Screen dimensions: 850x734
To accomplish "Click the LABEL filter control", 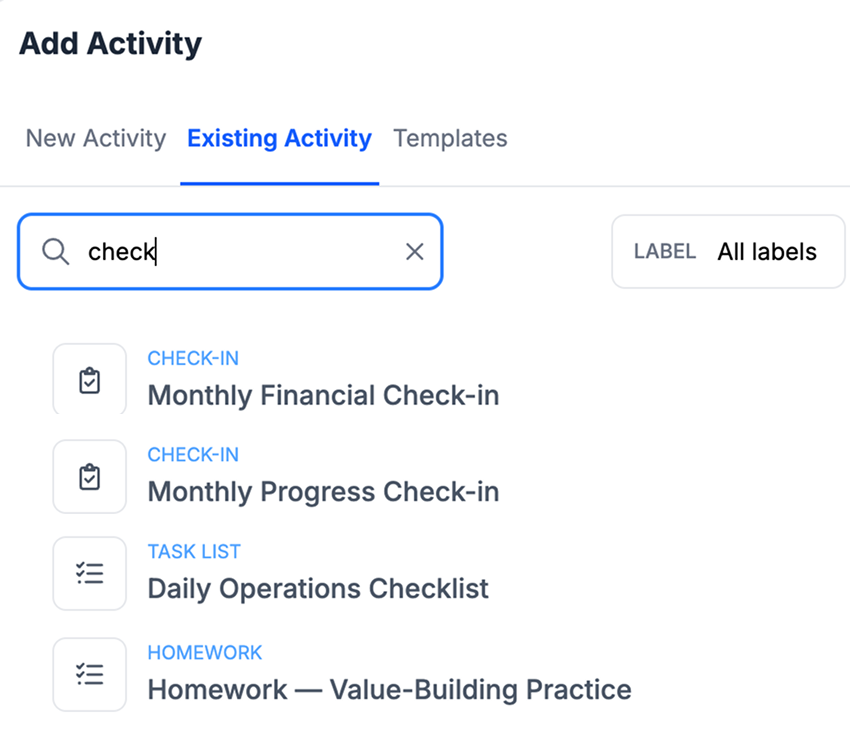I will [x=663, y=251].
